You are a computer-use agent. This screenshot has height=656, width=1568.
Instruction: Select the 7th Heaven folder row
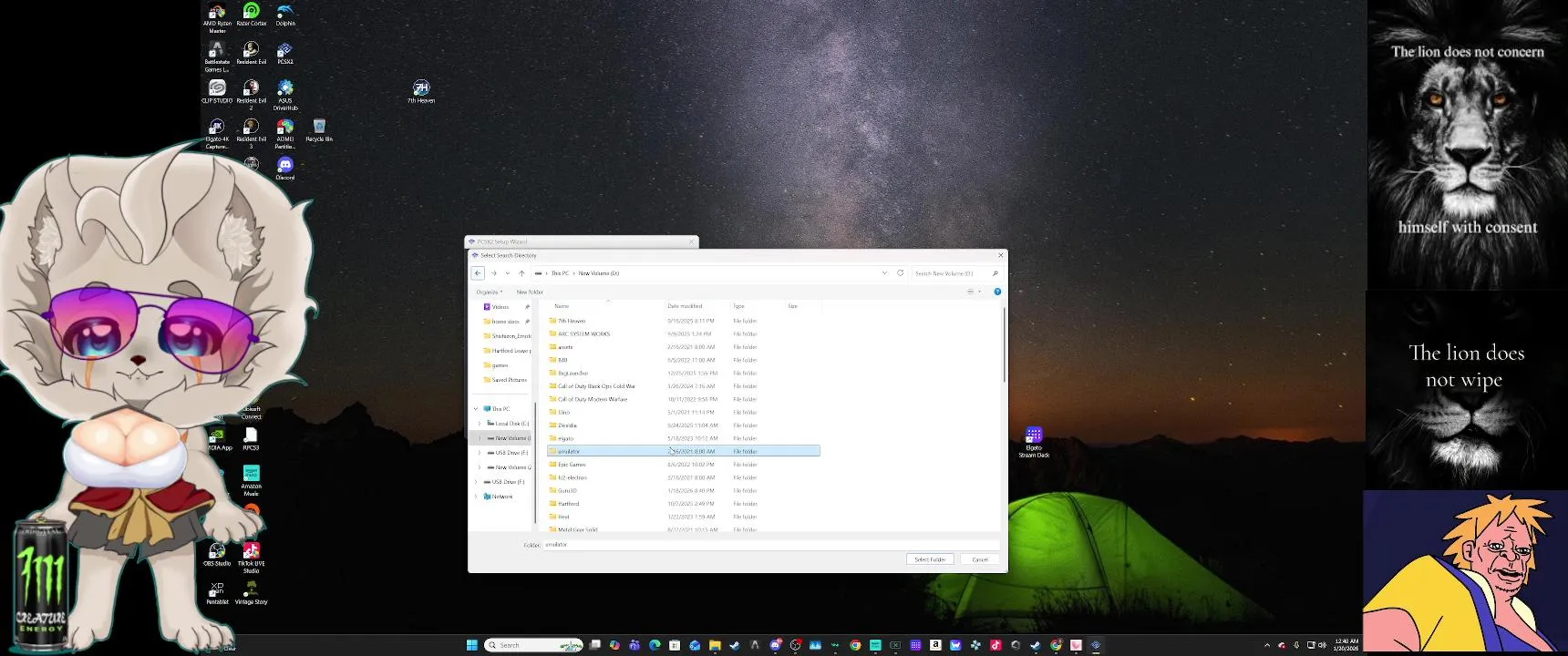point(684,321)
